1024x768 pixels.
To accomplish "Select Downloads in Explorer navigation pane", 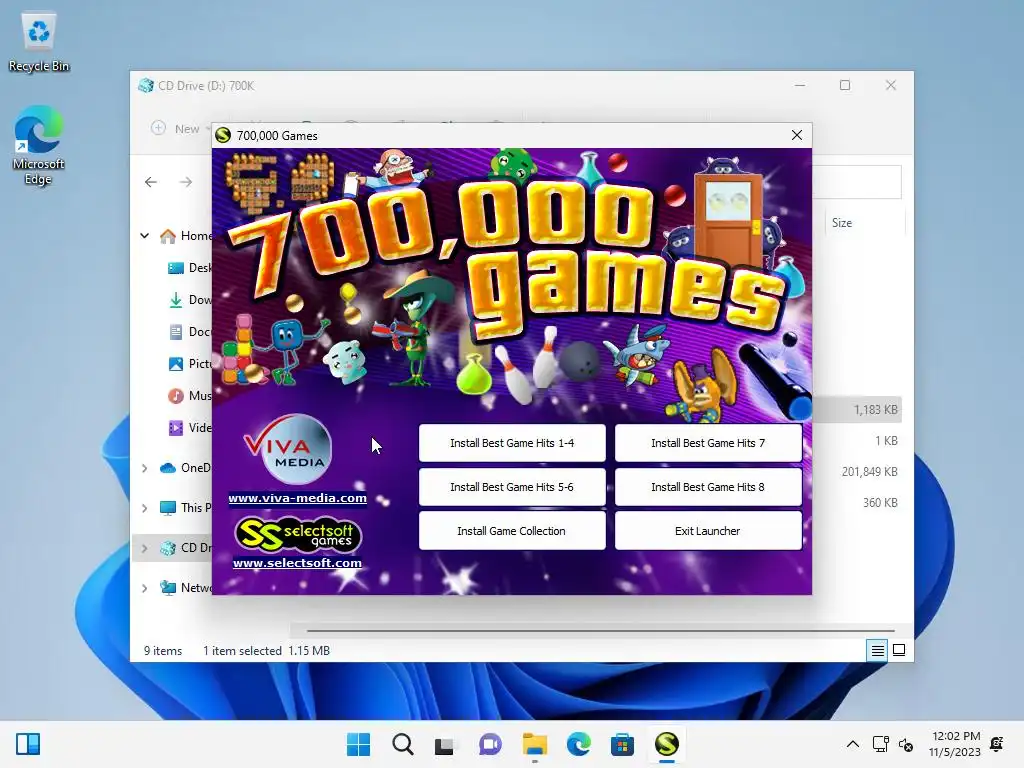I will click(x=189, y=300).
